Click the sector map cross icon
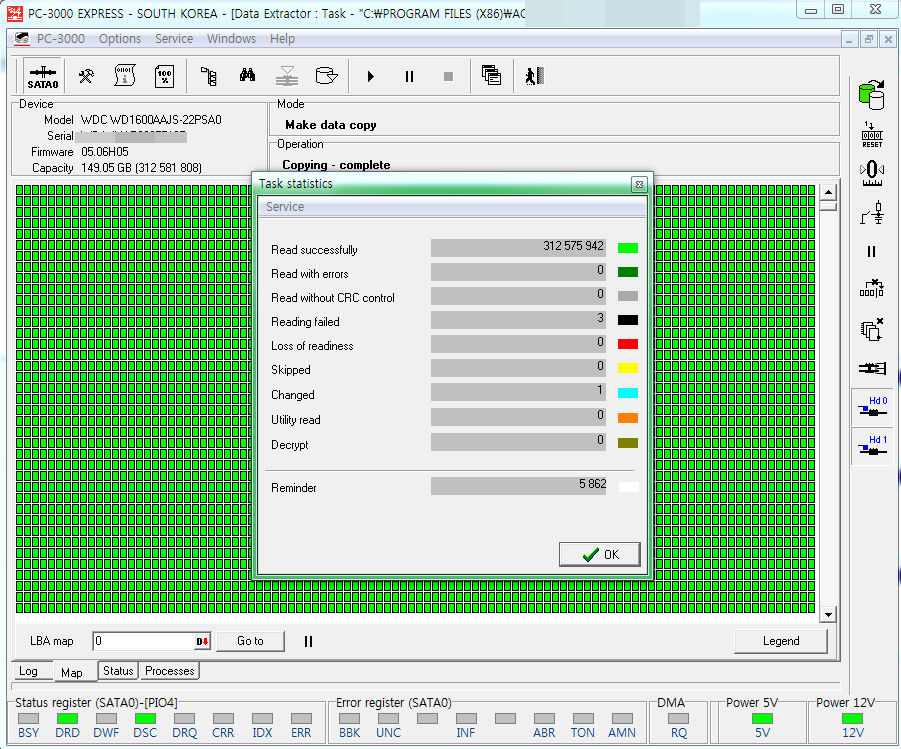 pyautogui.click(x=872, y=289)
